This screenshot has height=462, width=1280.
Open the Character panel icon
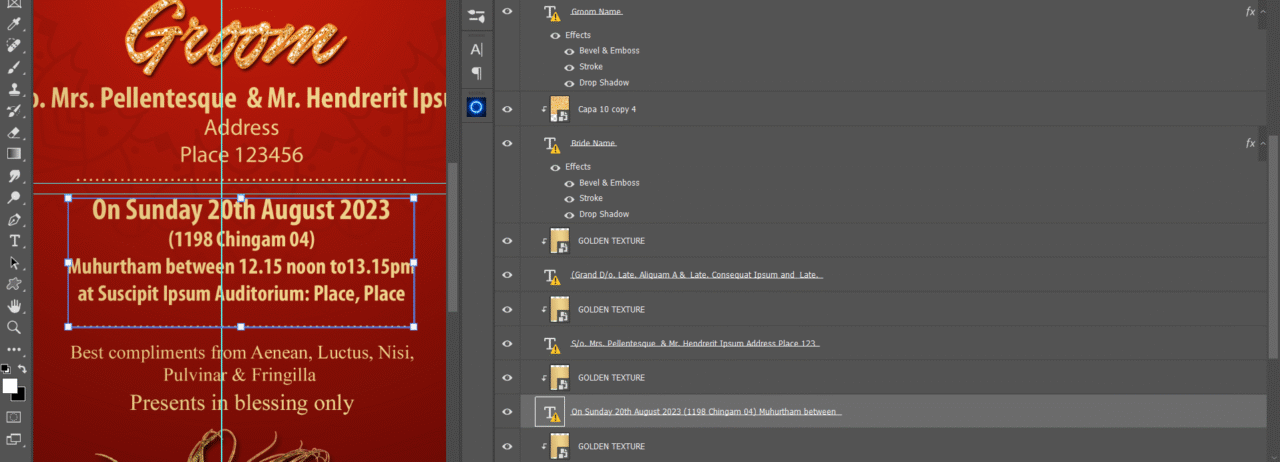476,49
